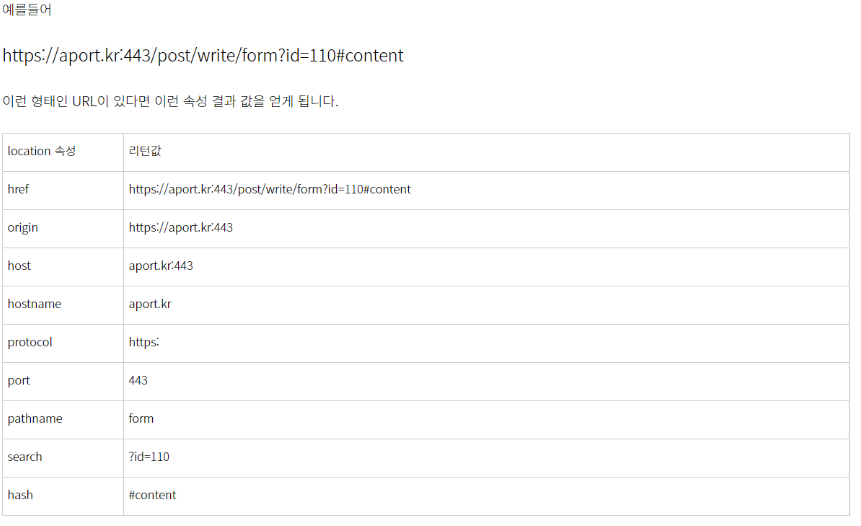Screen dimensions: 861x526
Task: Click the hash value '#content'
Action: click(153, 495)
